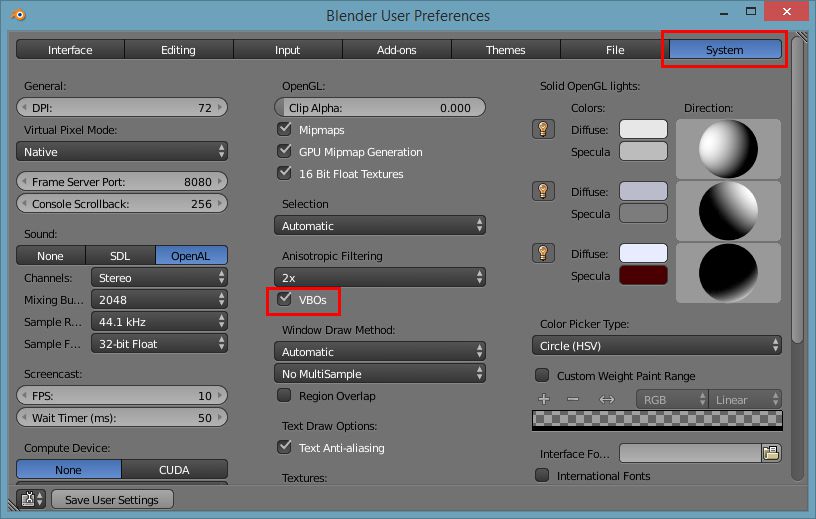
Task: Toggle the first OpenGL light bulb icon
Action: pos(543,129)
